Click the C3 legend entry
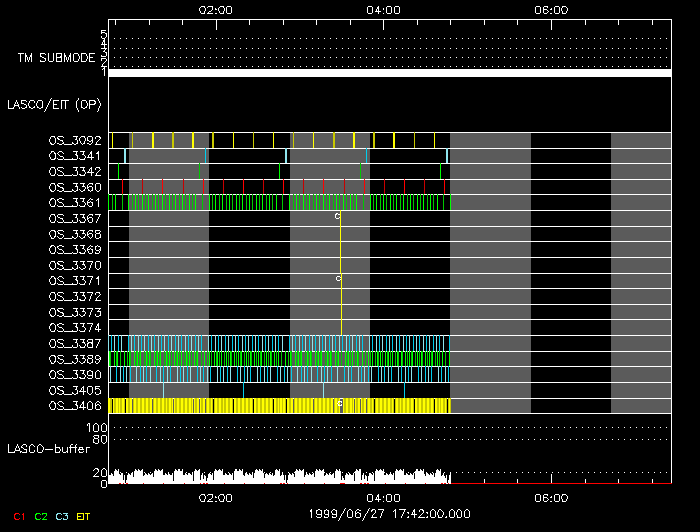The image size is (700, 532). [x=62, y=517]
